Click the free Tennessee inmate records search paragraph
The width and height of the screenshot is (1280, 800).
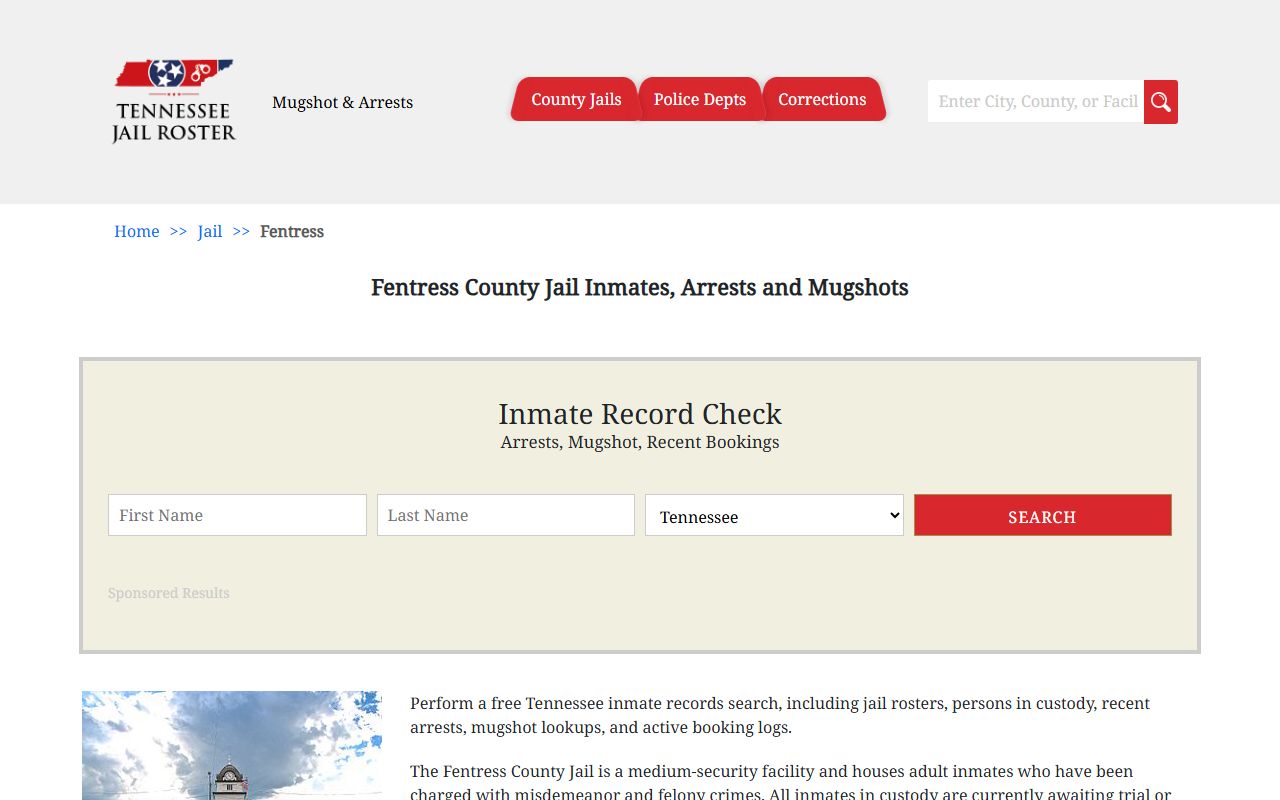tap(780, 715)
